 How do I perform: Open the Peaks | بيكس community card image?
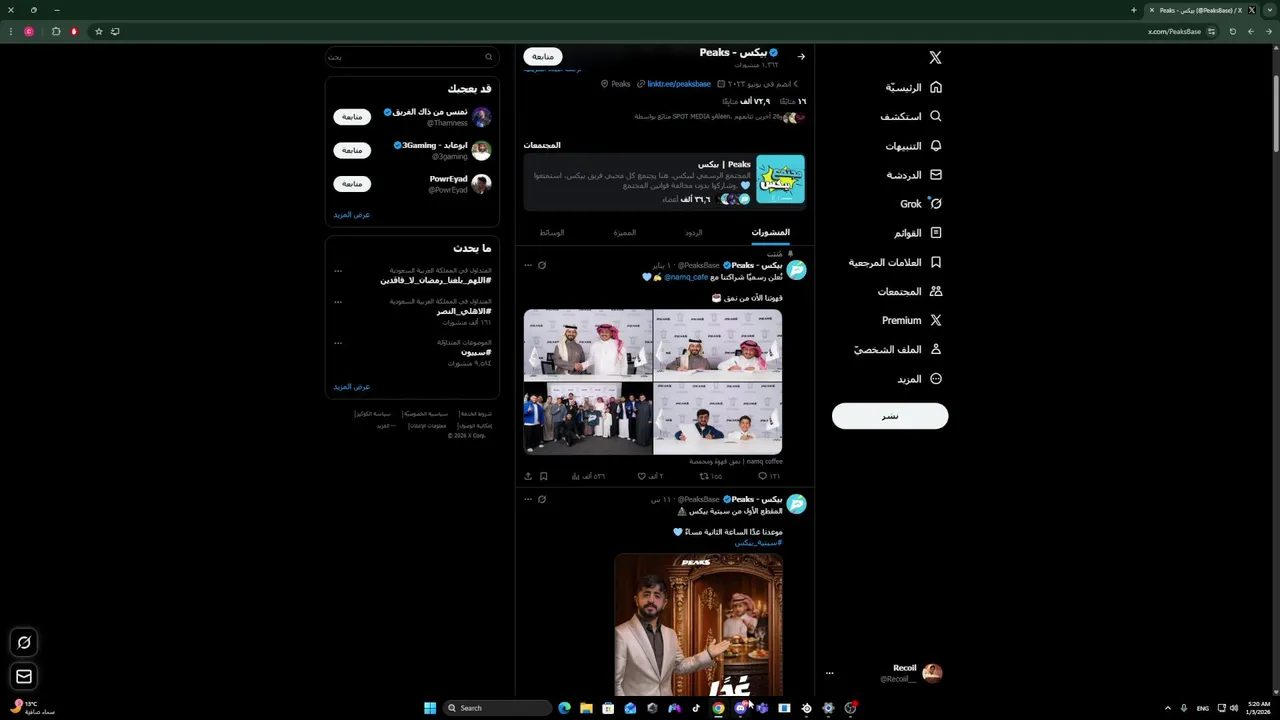(780, 179)
